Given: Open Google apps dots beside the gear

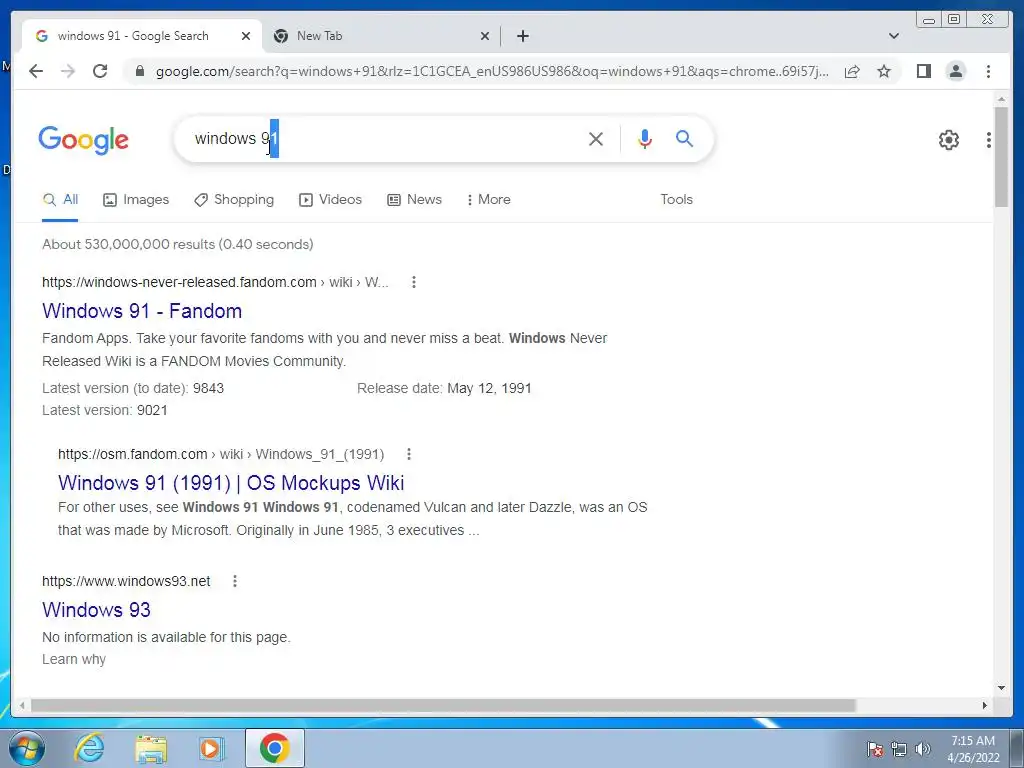Looking at the screenshot, I should pyautogui.click(x=989, y=139).
